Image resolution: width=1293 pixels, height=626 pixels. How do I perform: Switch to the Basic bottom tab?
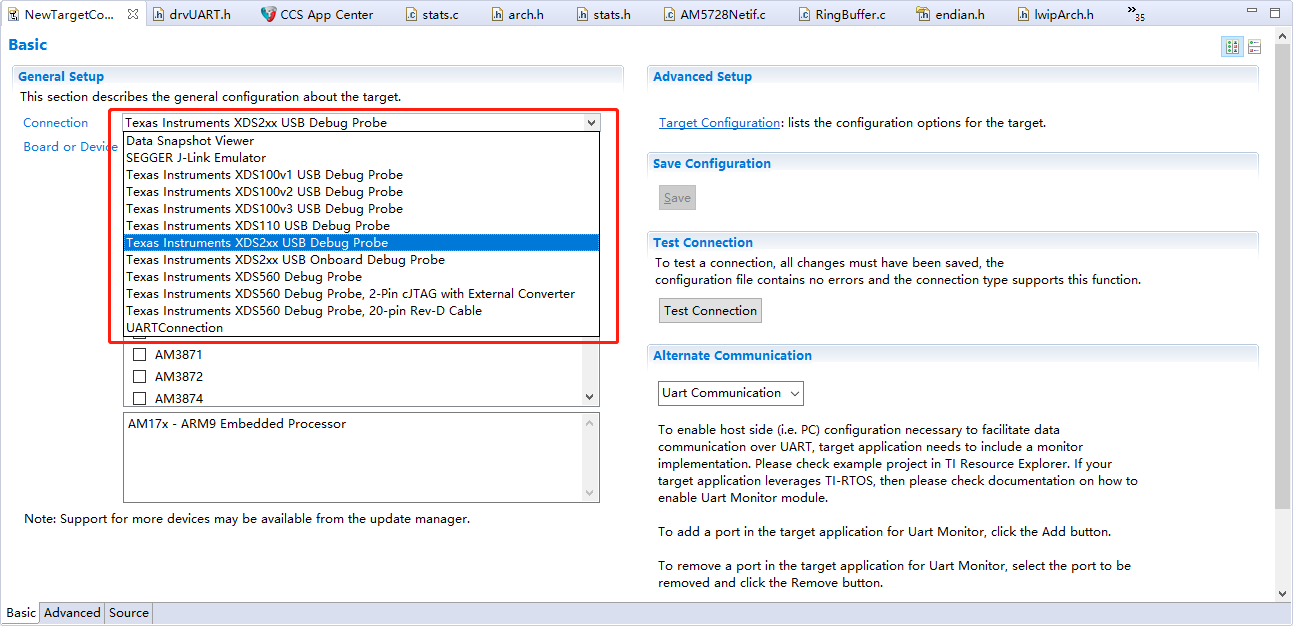pos(21,613)
